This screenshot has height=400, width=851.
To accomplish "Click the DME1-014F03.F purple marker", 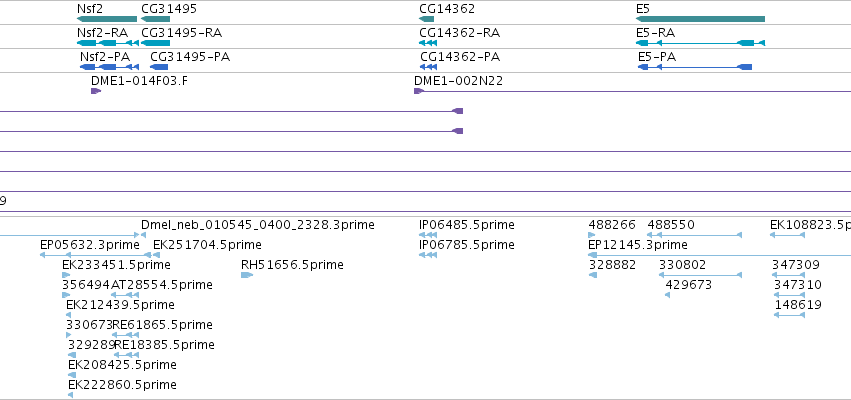I will point(96,91).
